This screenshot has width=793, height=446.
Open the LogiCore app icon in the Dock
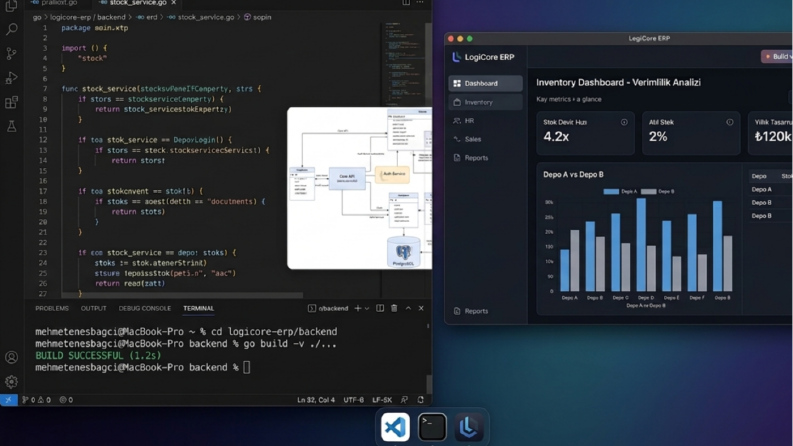coord(468,427)
